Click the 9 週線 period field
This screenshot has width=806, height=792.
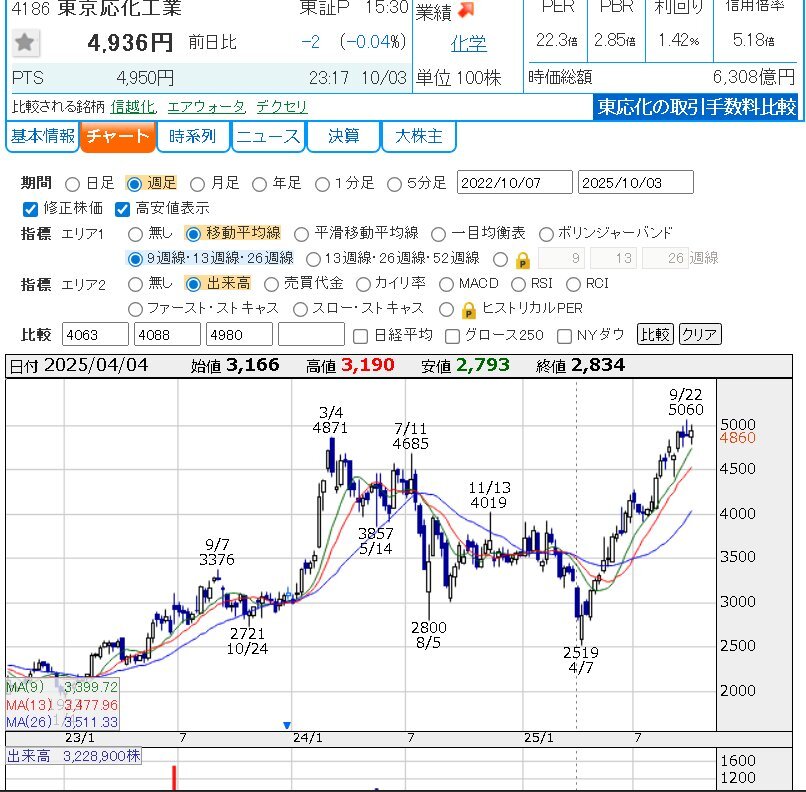point(561,258)
